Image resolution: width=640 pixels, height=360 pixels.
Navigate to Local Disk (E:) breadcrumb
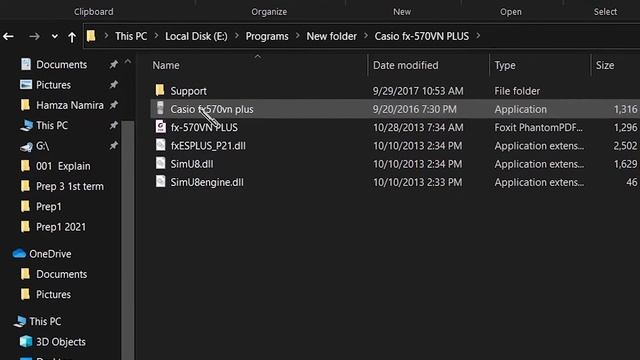pos(196,36)
